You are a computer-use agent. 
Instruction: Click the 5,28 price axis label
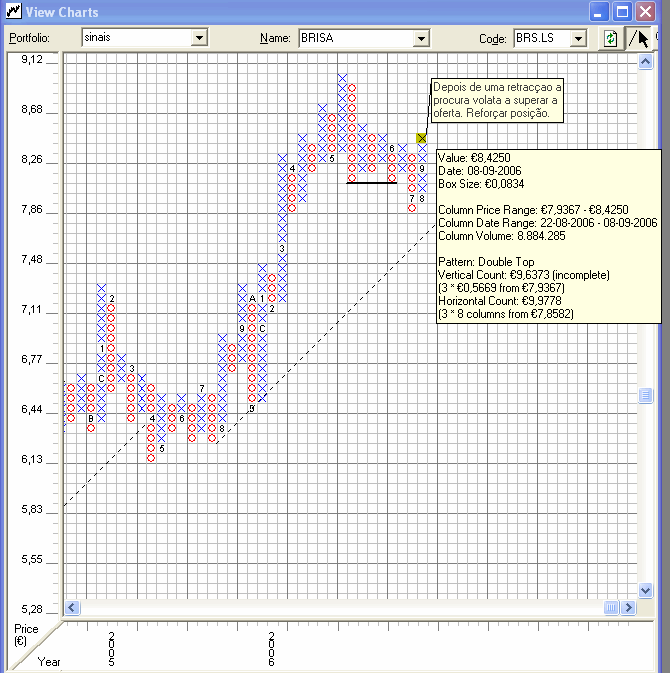coord(32,609)
